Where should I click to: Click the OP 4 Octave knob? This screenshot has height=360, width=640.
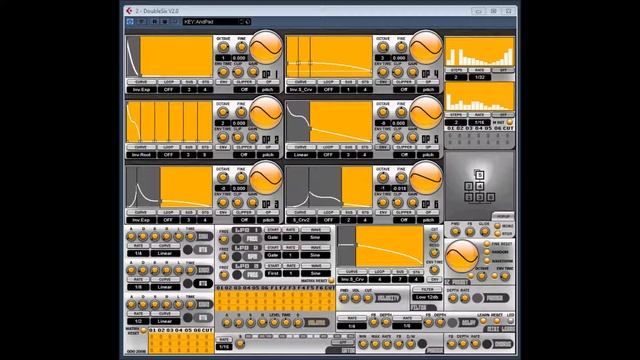coord(383,47)
